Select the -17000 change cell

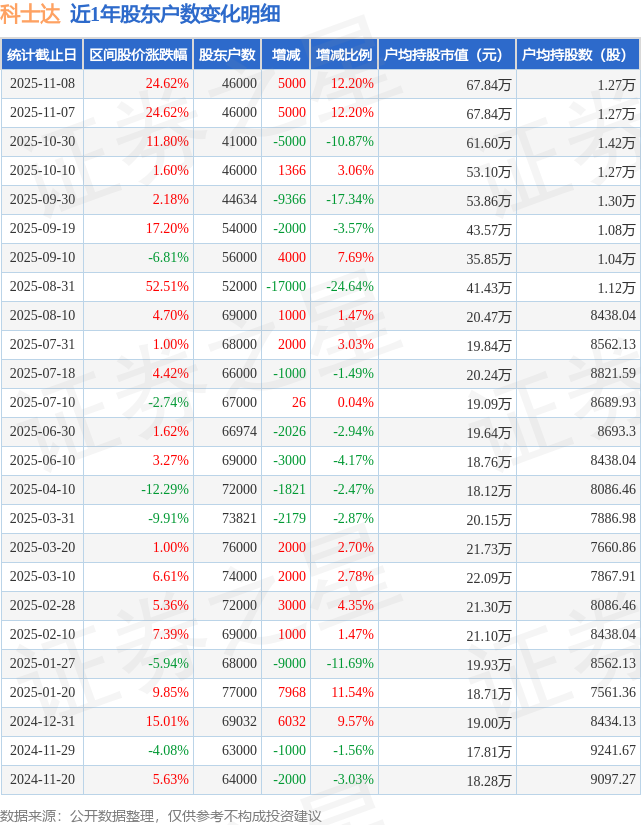click(286, 286)
